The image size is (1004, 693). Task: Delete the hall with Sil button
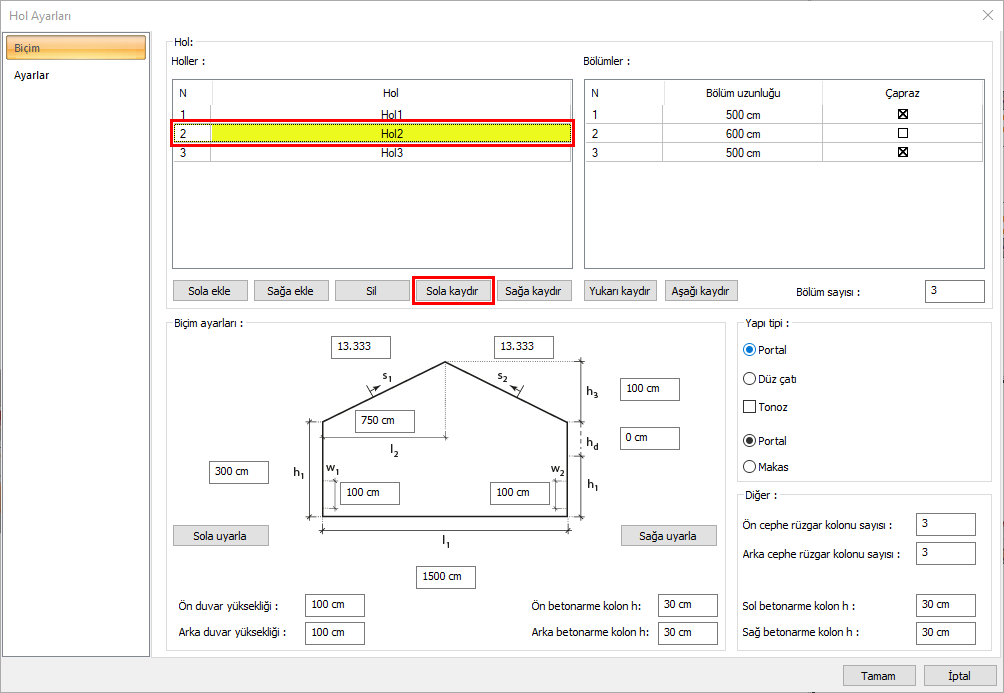371,291
